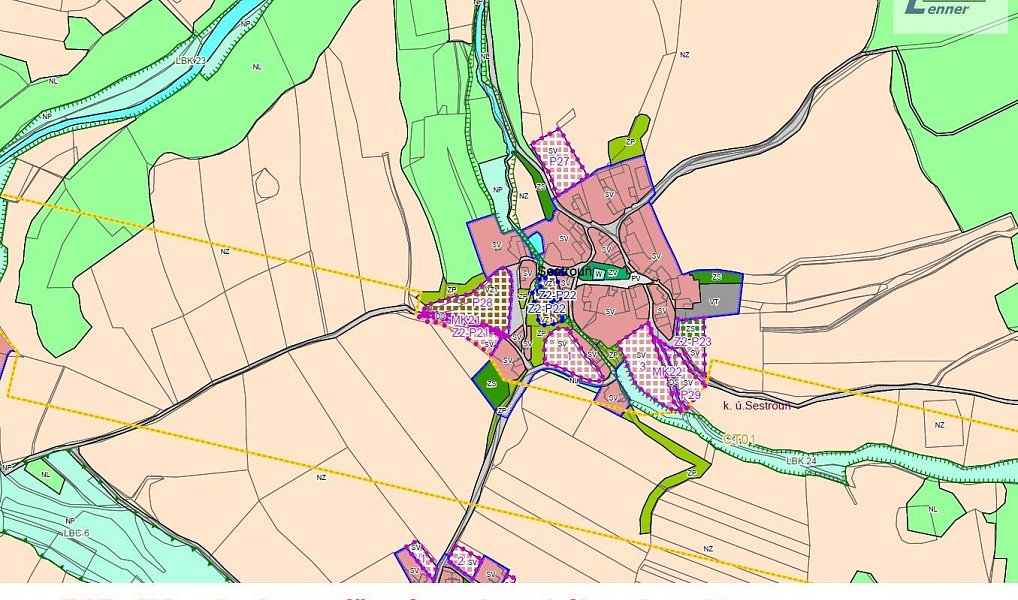Click the P29 area label
1018x600 pixels.
click(x=690, y=395)
